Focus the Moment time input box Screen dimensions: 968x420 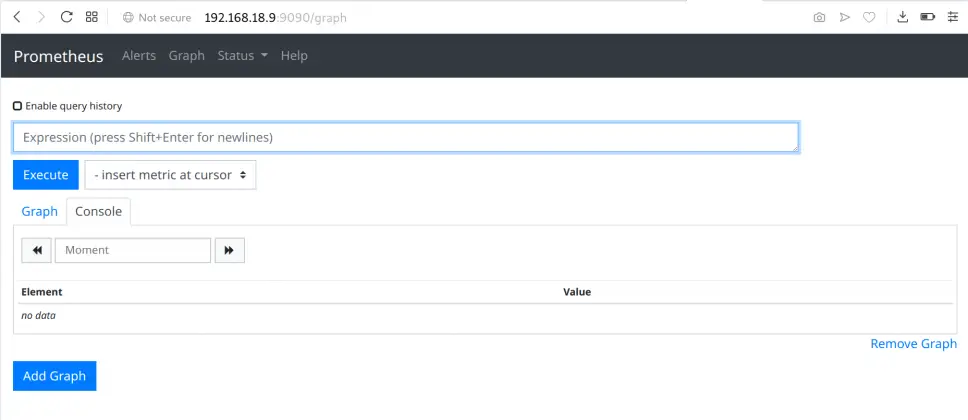click(x=133, y=250)
